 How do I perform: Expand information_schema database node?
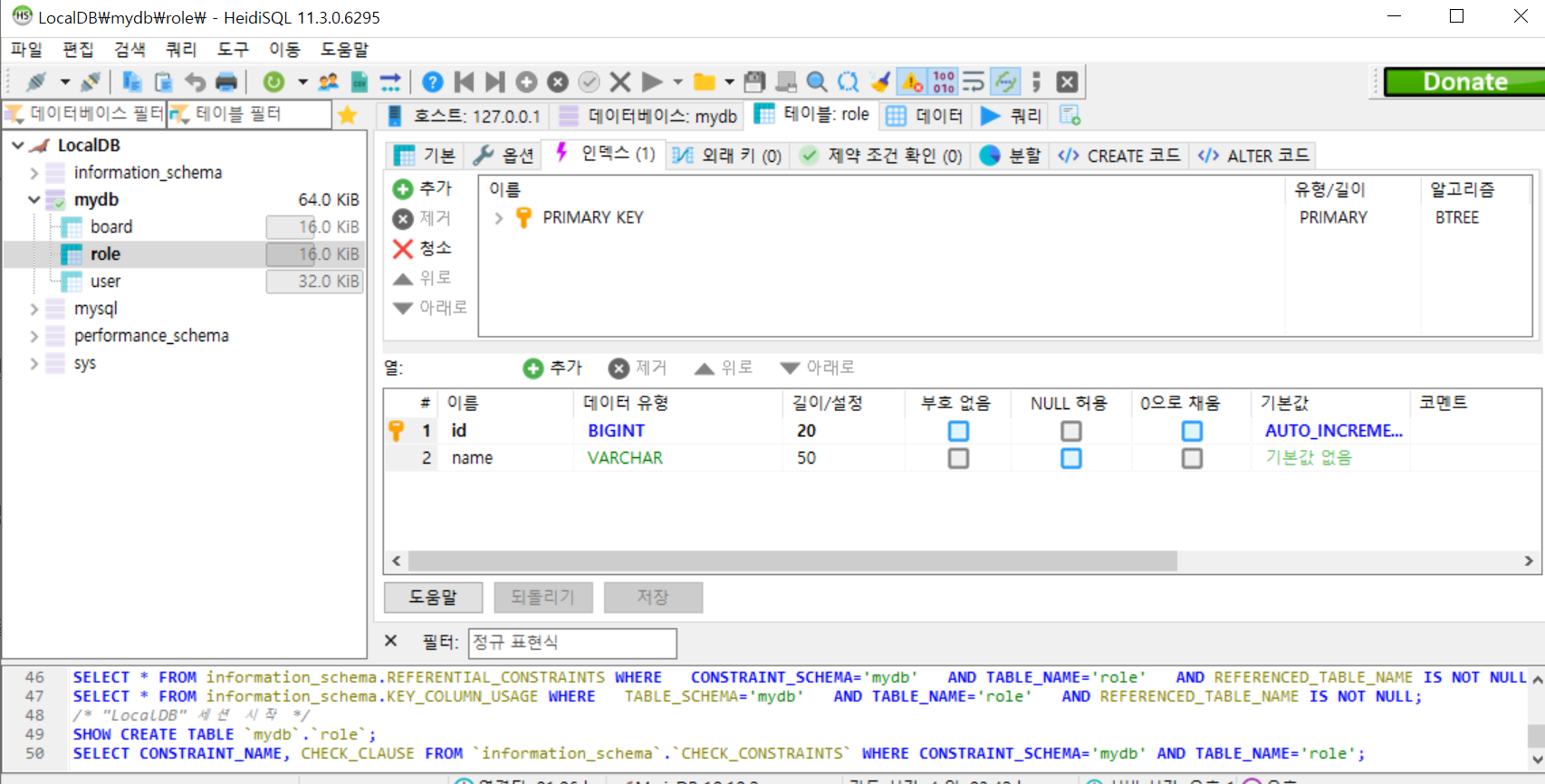pos(34,173)
